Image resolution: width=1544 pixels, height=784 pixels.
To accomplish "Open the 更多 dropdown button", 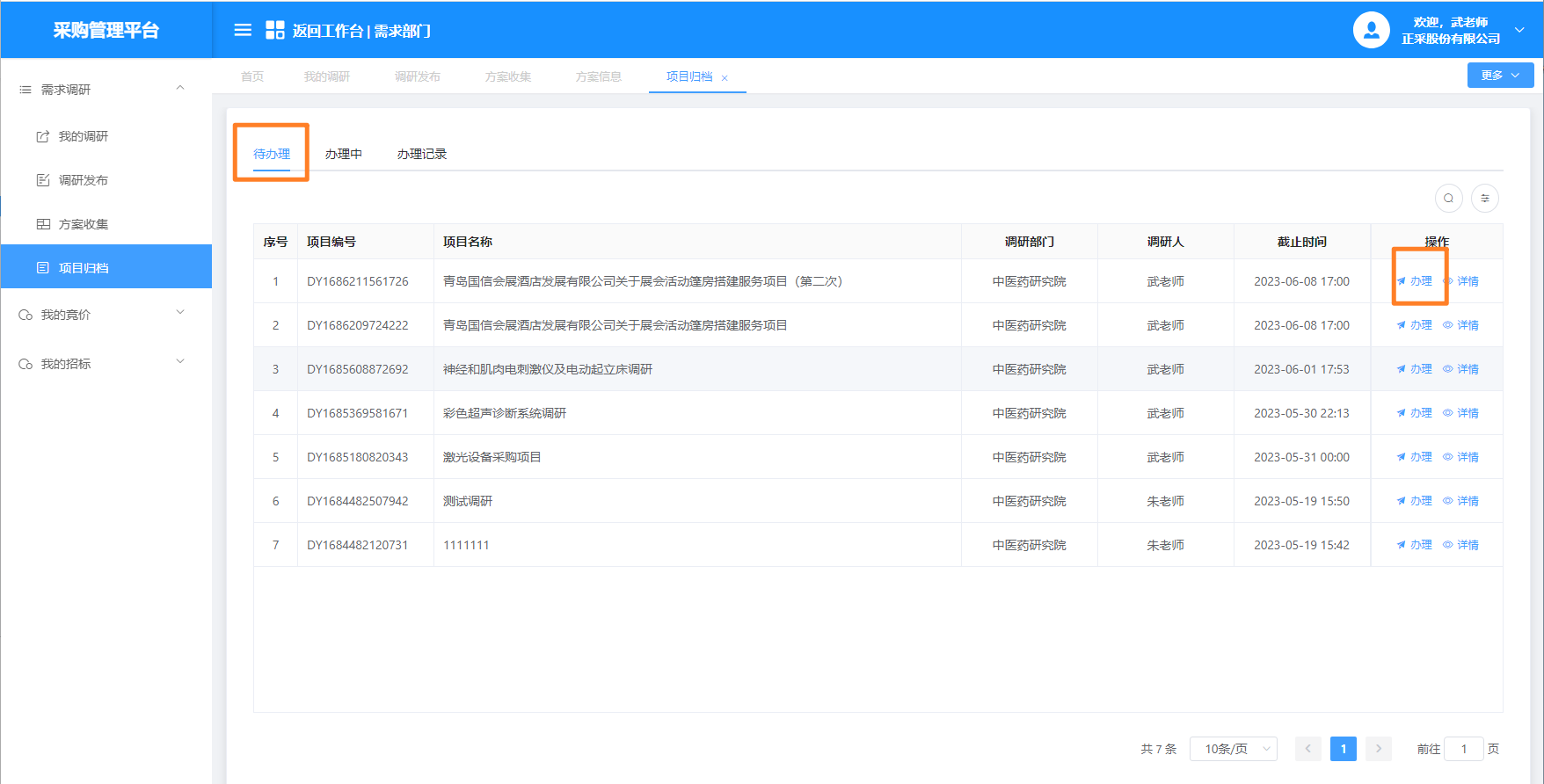I will 1500,76.
